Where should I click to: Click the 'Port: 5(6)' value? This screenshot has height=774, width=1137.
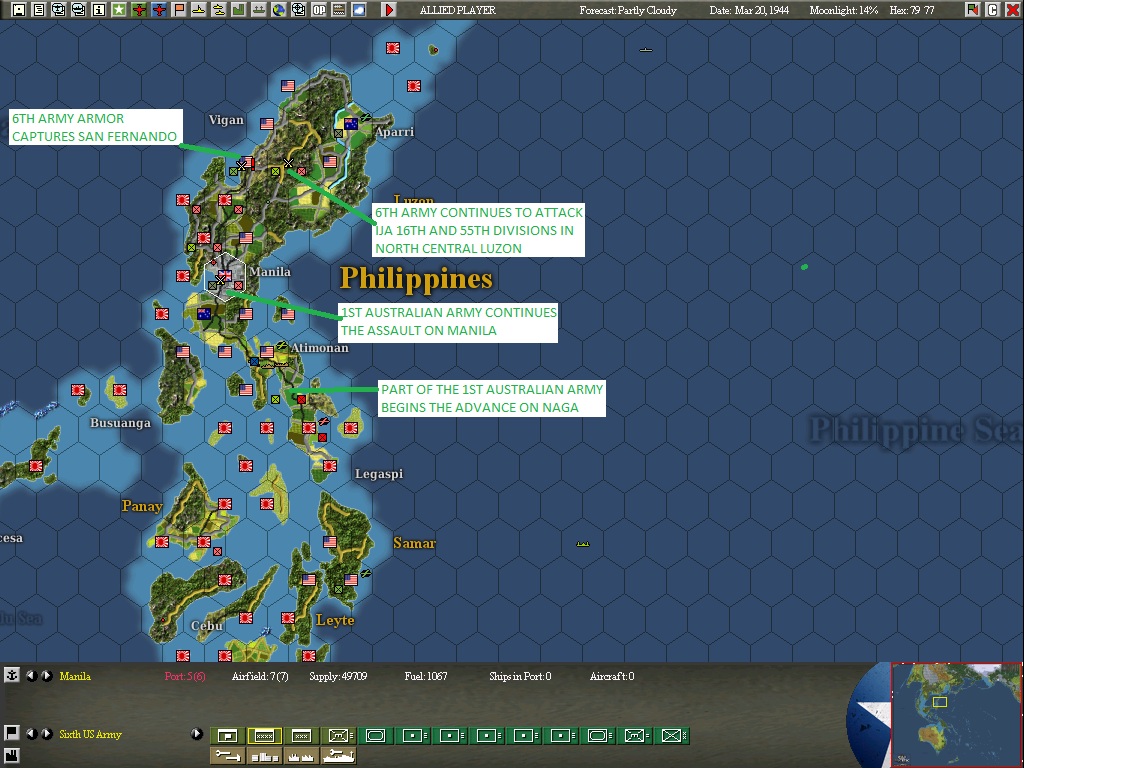[x=185, y=676]
